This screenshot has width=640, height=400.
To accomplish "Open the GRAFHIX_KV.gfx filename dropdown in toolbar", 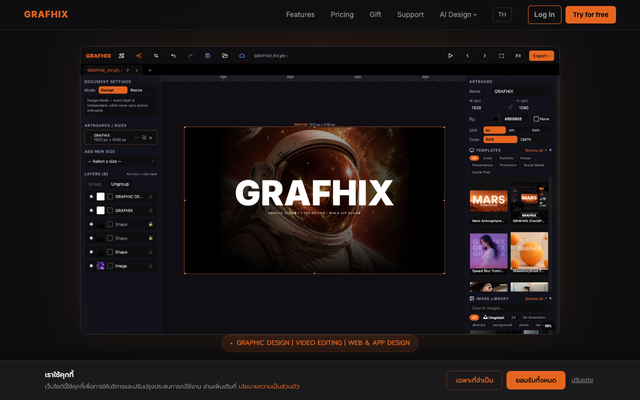I will 271,56.
